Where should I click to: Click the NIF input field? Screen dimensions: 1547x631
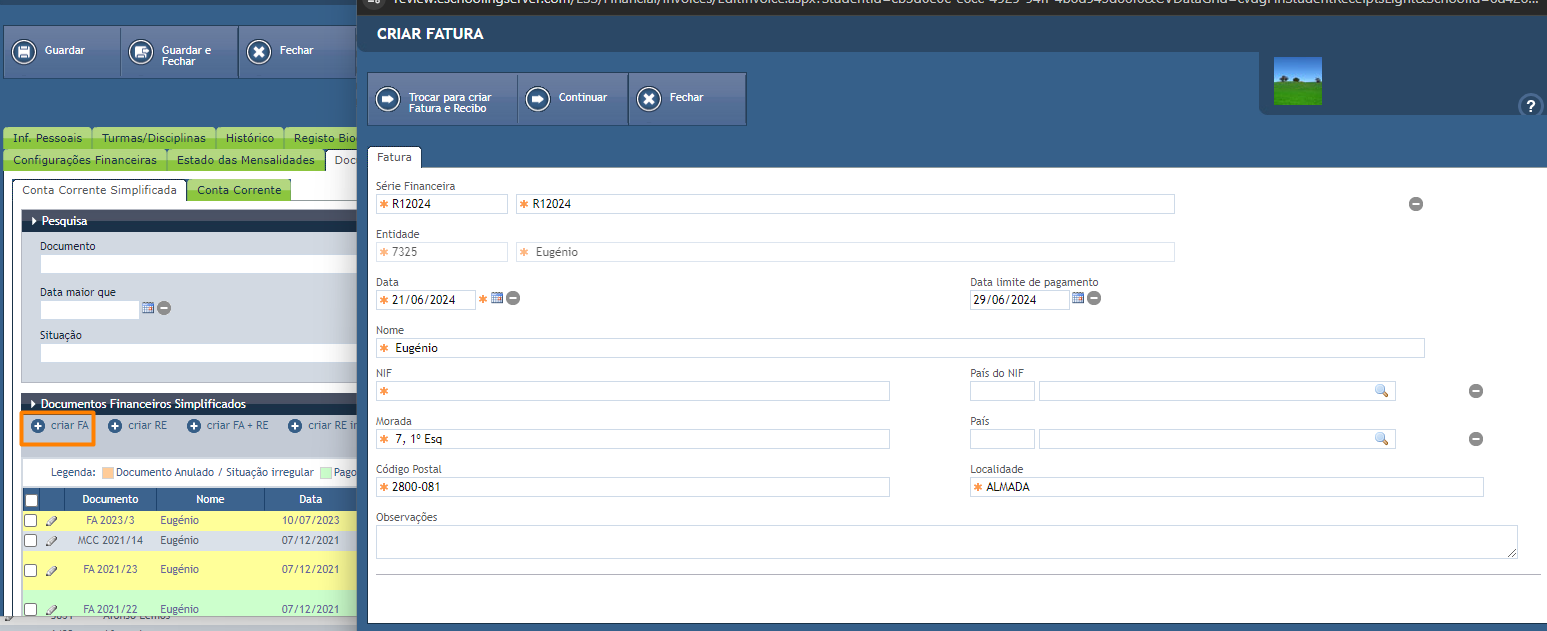pos(633,391)
